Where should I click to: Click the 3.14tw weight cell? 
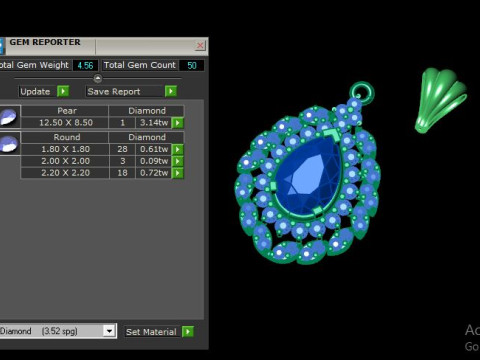[154, 123]
